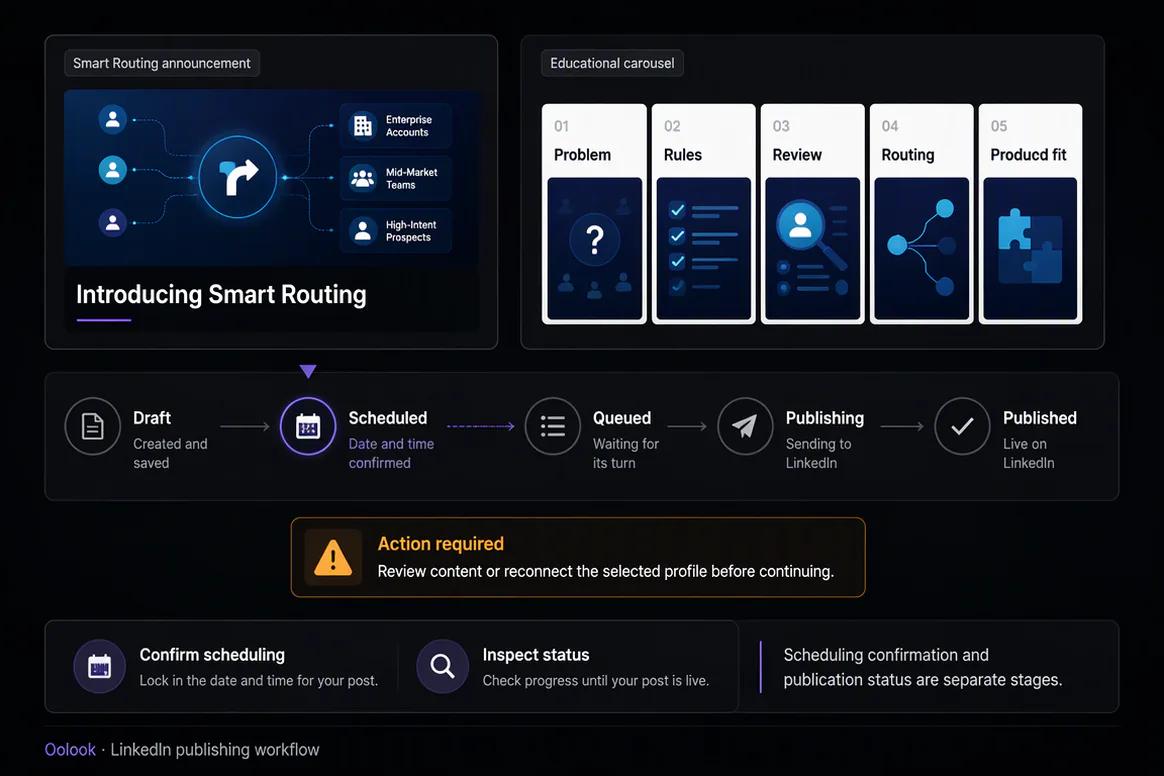
Task: Click the Published checkmark icon
Action: pyautogui.click(x=962, y=426)
